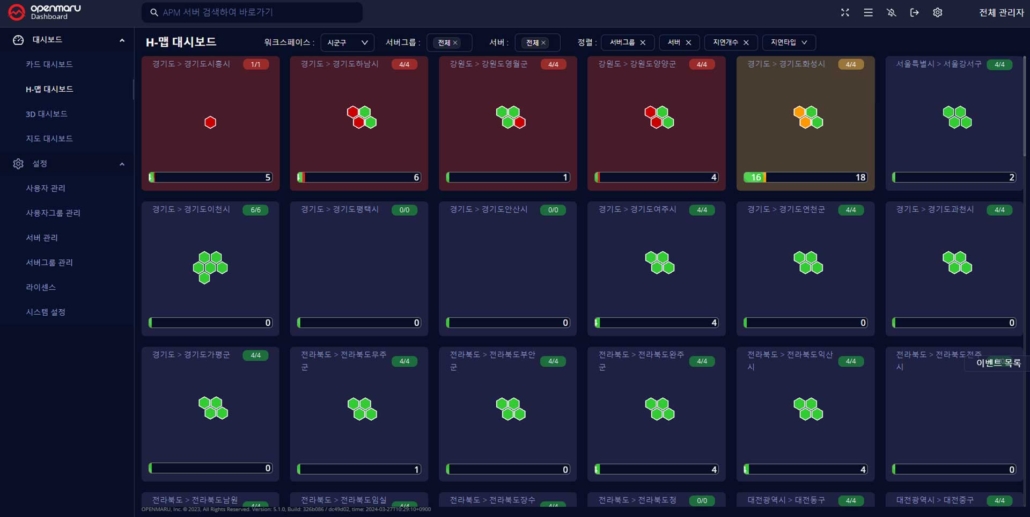Viewport: 1030px width, 517px height.
Task: Collapse the 설정 sidebar section
Action: pyautogui.click(x=122, y=163)
